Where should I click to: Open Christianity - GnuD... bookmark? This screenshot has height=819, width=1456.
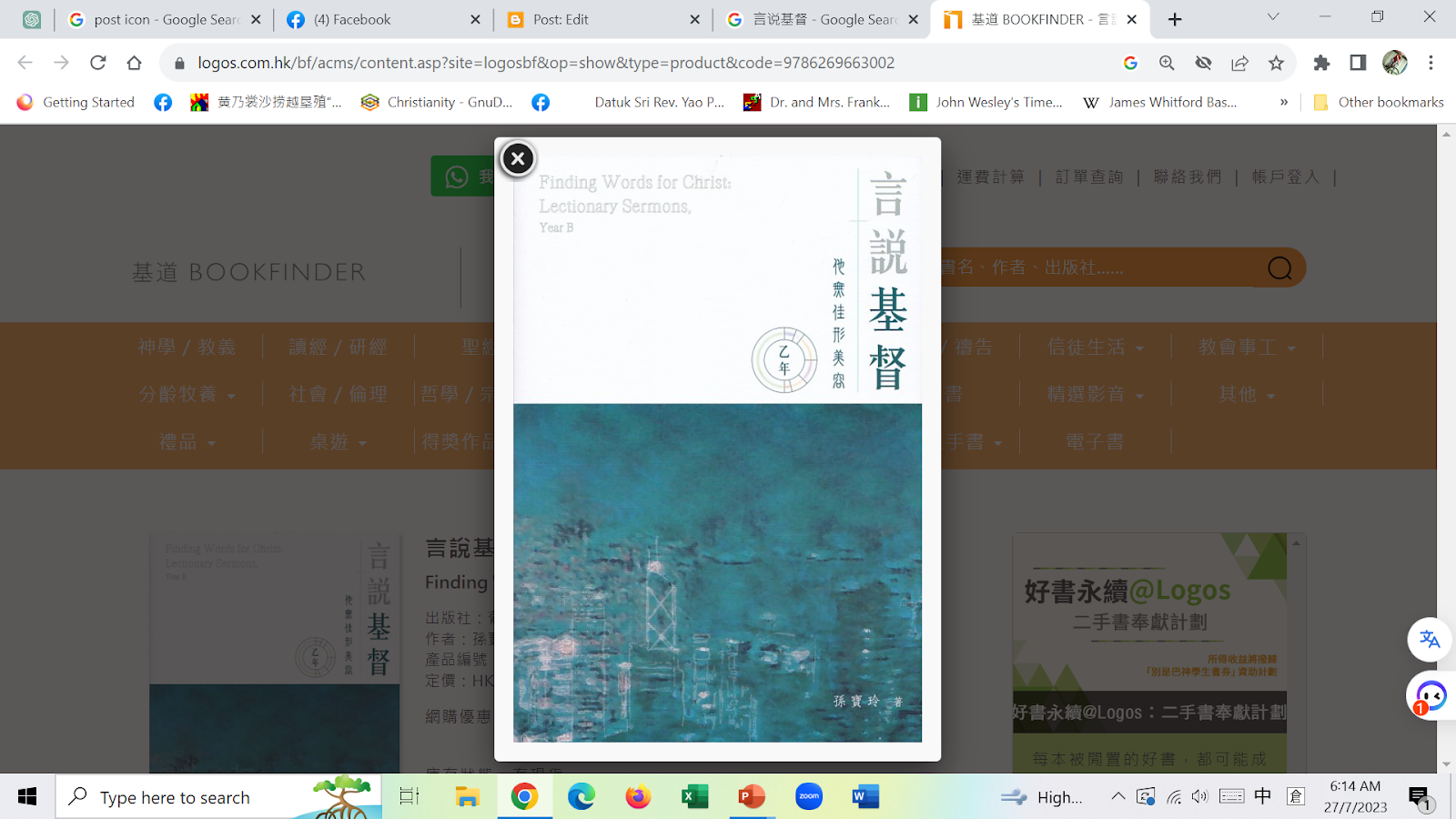click(437, 102)
